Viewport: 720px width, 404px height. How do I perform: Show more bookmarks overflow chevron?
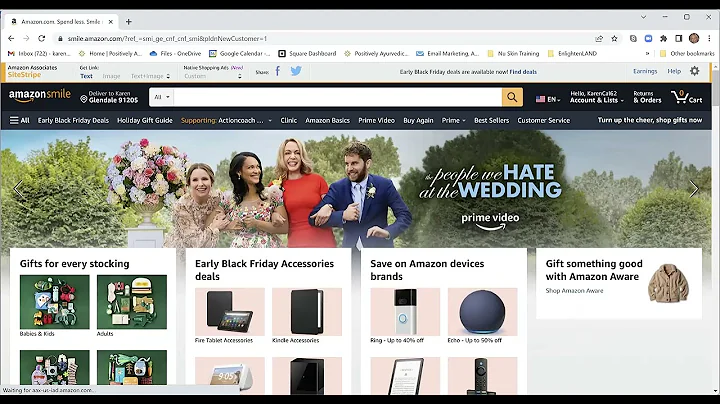(x=647, y=54)
